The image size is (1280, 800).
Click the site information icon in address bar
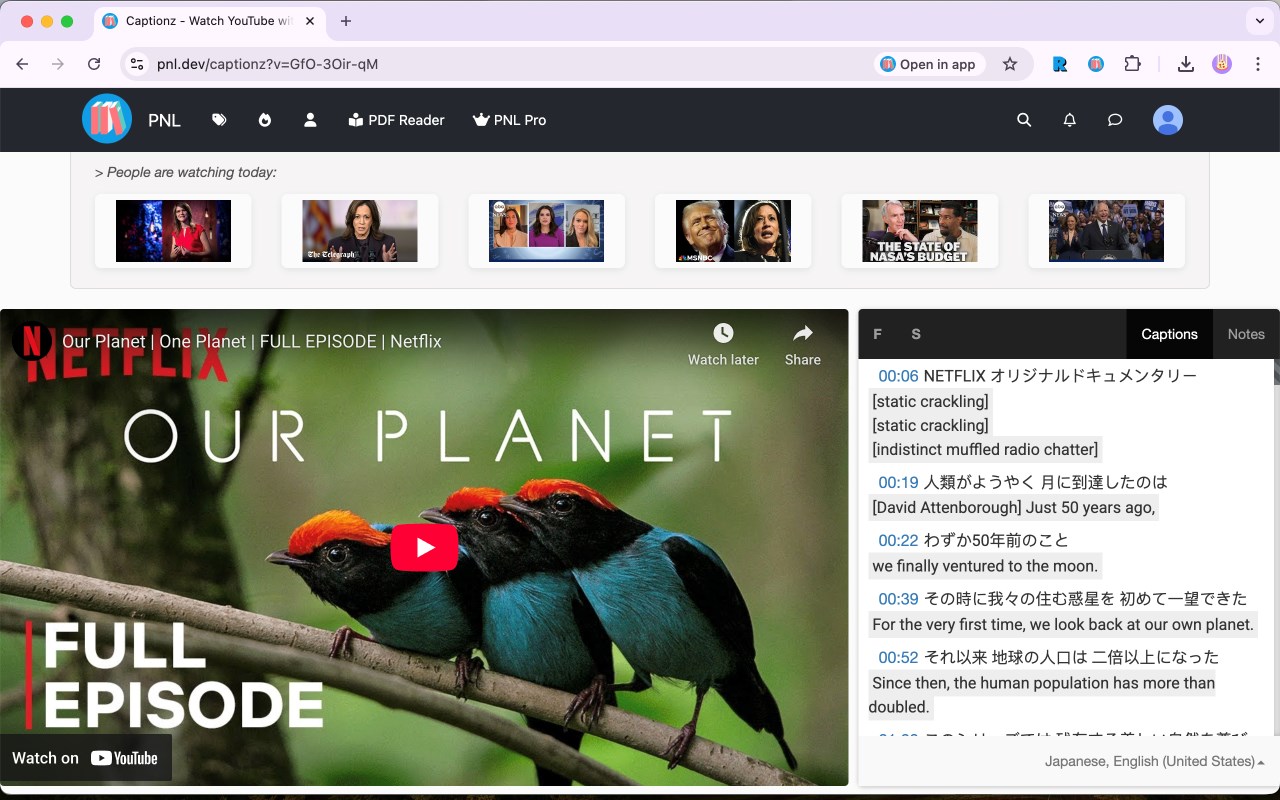[x=138, y=64]
